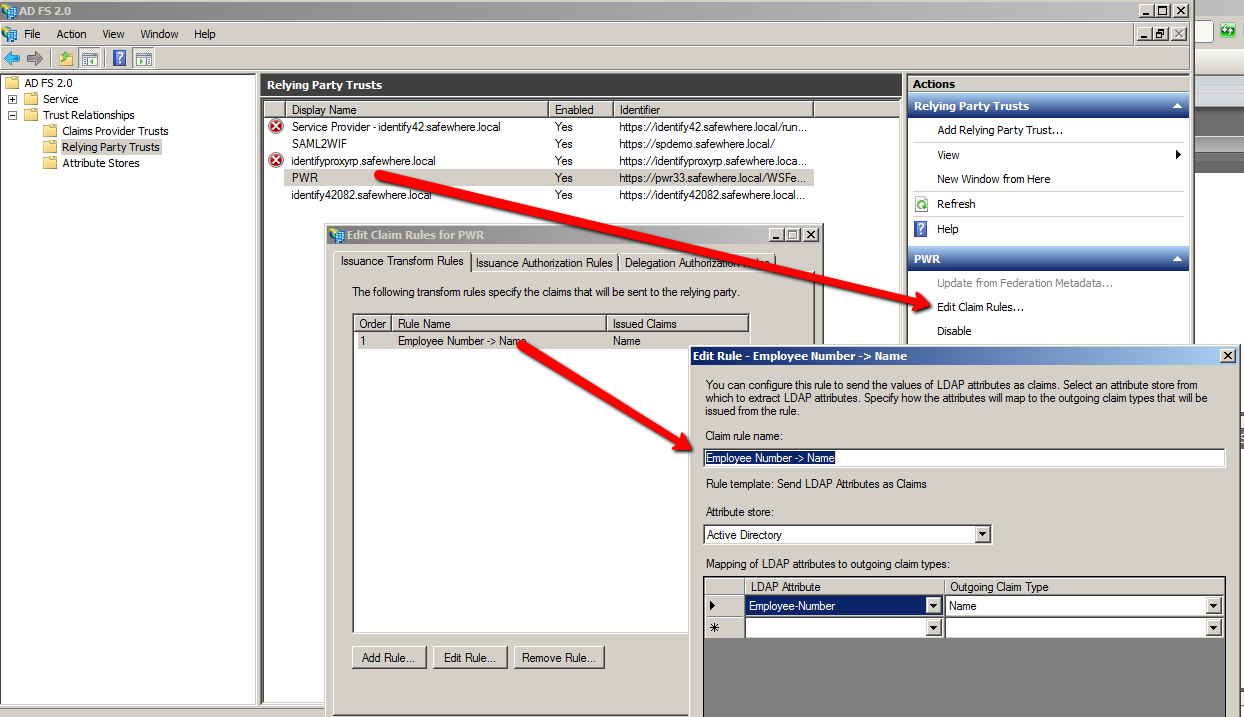Switch to the Issuance Authorization Rules tab
This screenshot has width=1244, height=717.
point(544,263)
